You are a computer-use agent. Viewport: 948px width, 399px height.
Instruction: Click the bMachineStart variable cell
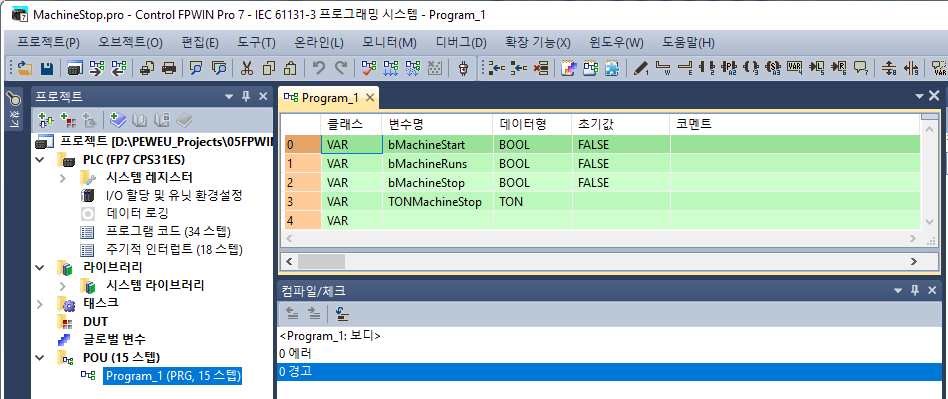point(437,144)
